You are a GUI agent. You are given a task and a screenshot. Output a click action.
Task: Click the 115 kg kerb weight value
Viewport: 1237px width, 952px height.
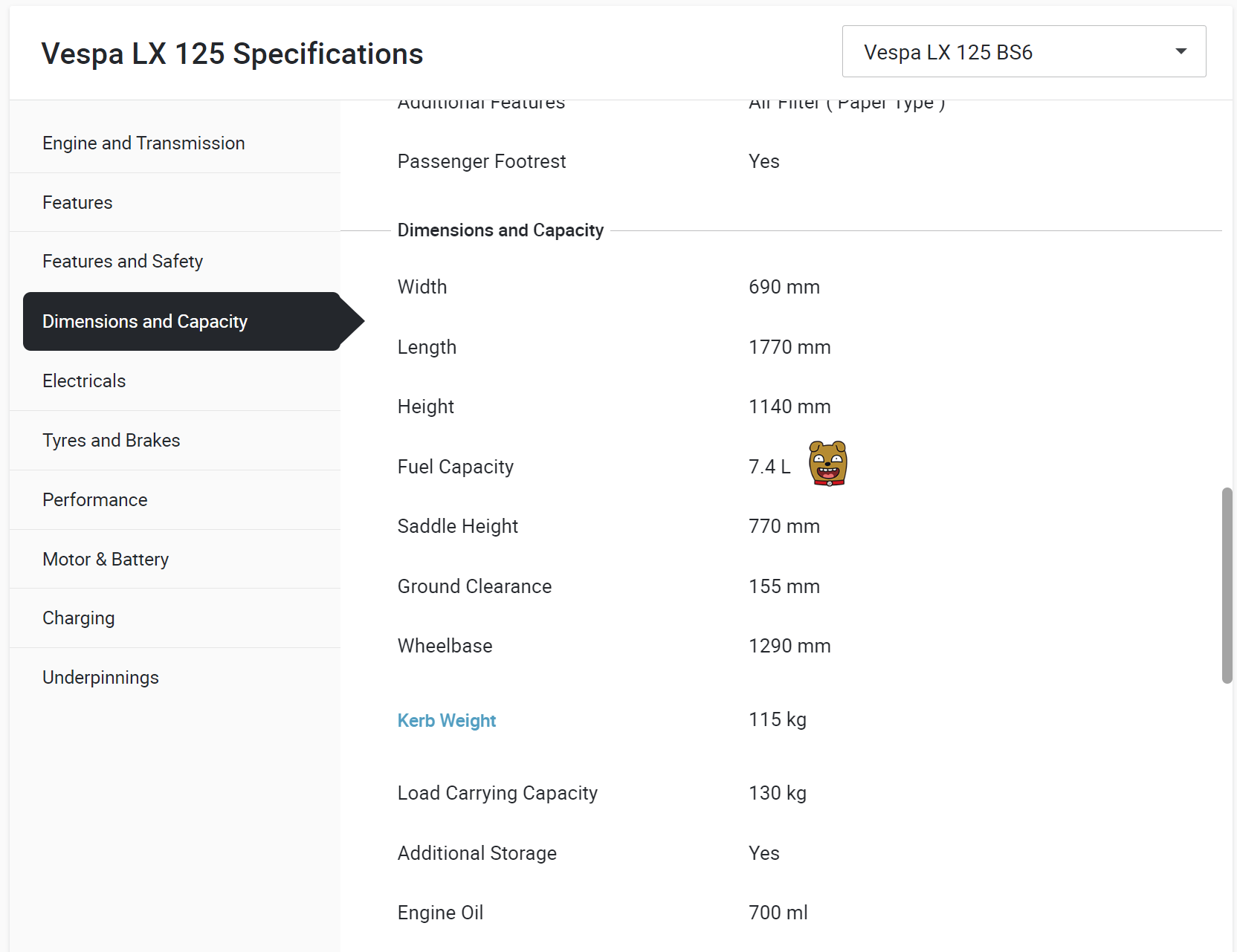[x=778, y=719]
